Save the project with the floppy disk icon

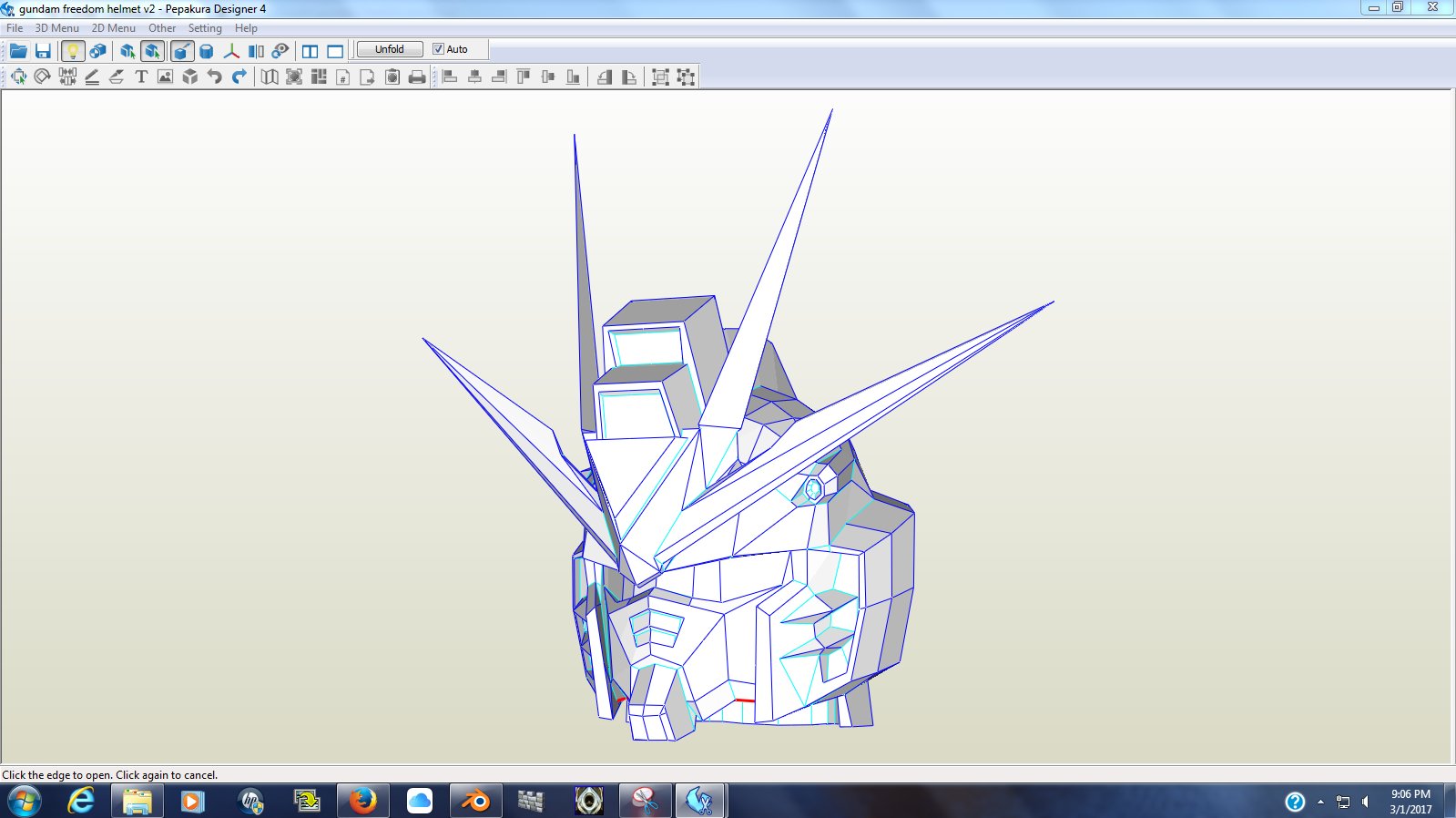[x=43, y=51]
